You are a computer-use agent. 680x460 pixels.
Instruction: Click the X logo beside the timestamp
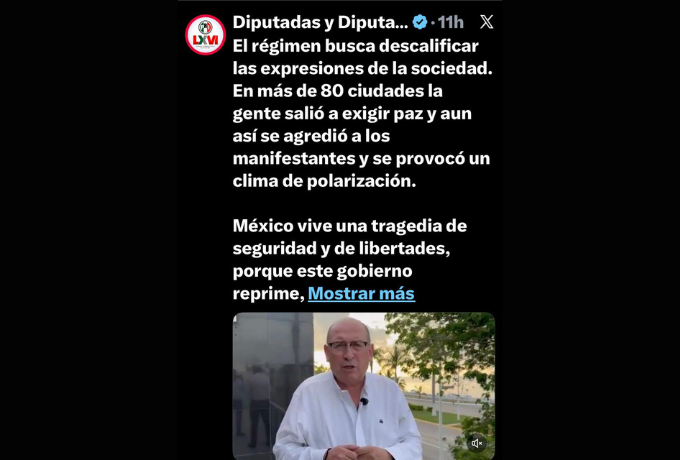pos(487,22)
